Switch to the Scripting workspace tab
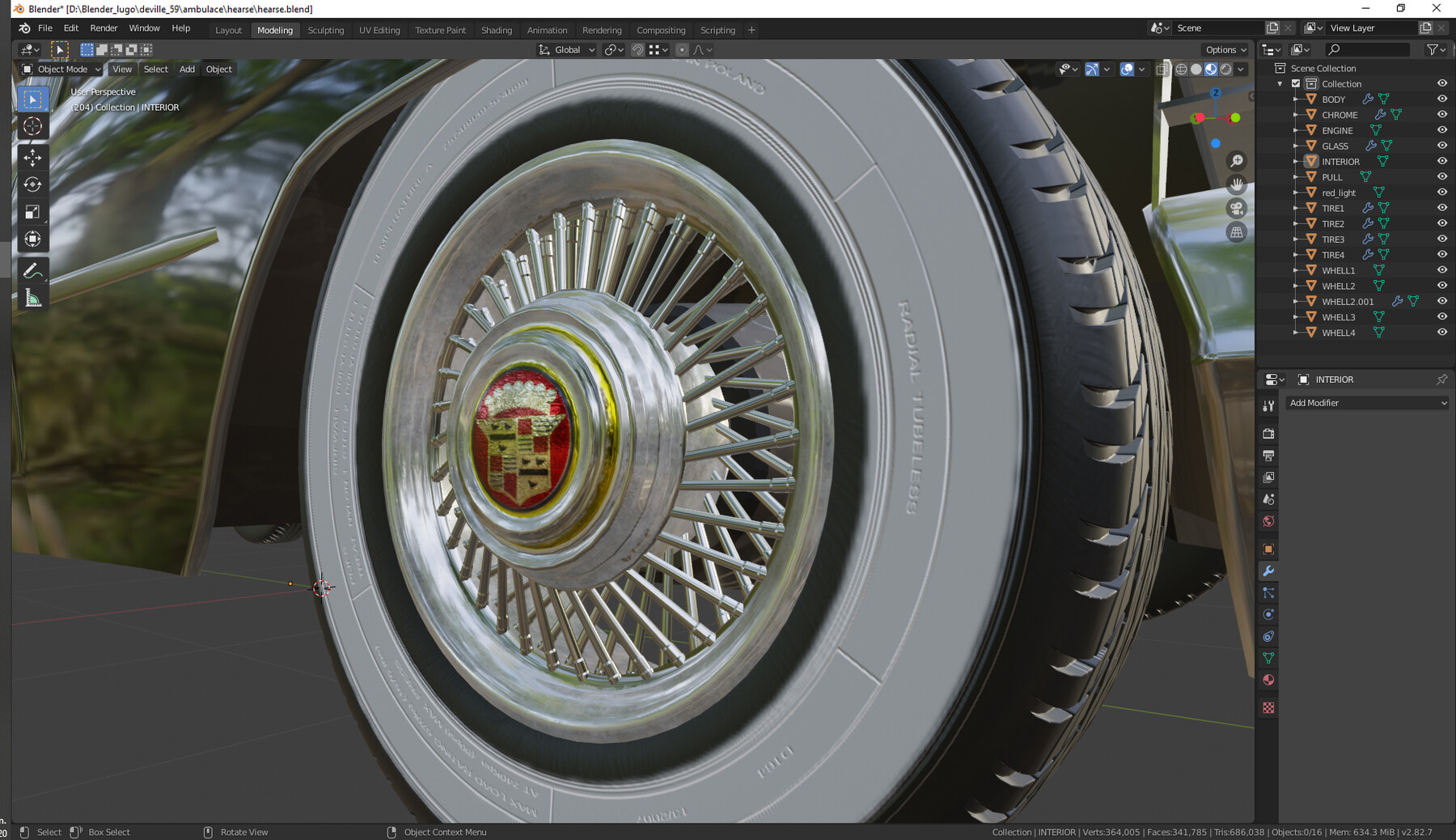 (717, 30)
